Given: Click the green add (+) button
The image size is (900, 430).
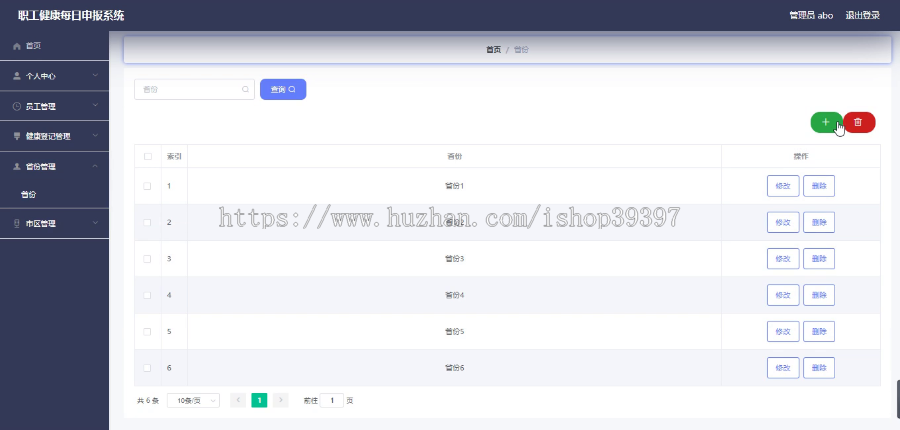Looking at the screenshot, I should pyautogui.click(x=826, y=122).
